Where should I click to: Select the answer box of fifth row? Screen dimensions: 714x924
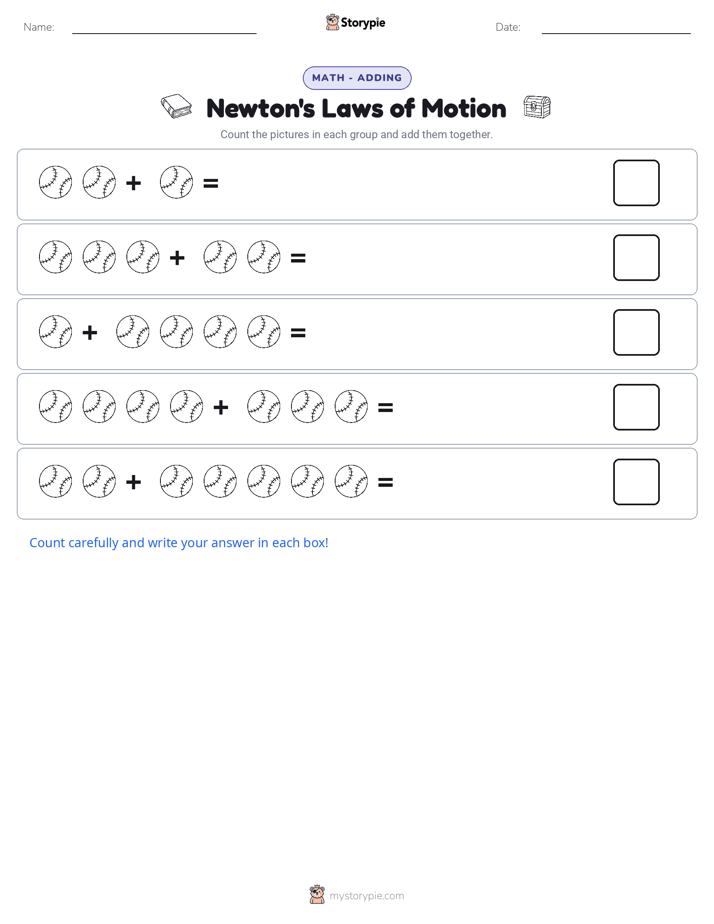(x=636, y=482)
